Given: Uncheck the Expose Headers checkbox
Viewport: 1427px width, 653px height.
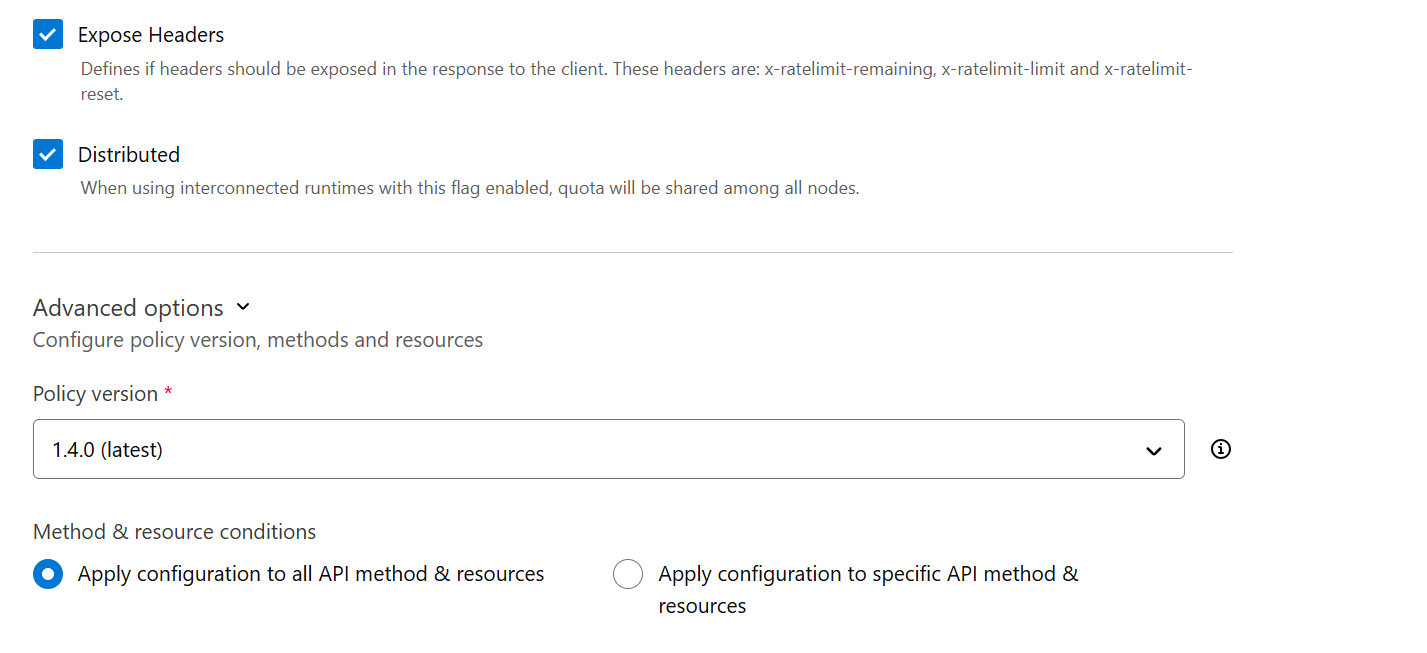Looking at the screenshot, I should (x=48, y=35).
